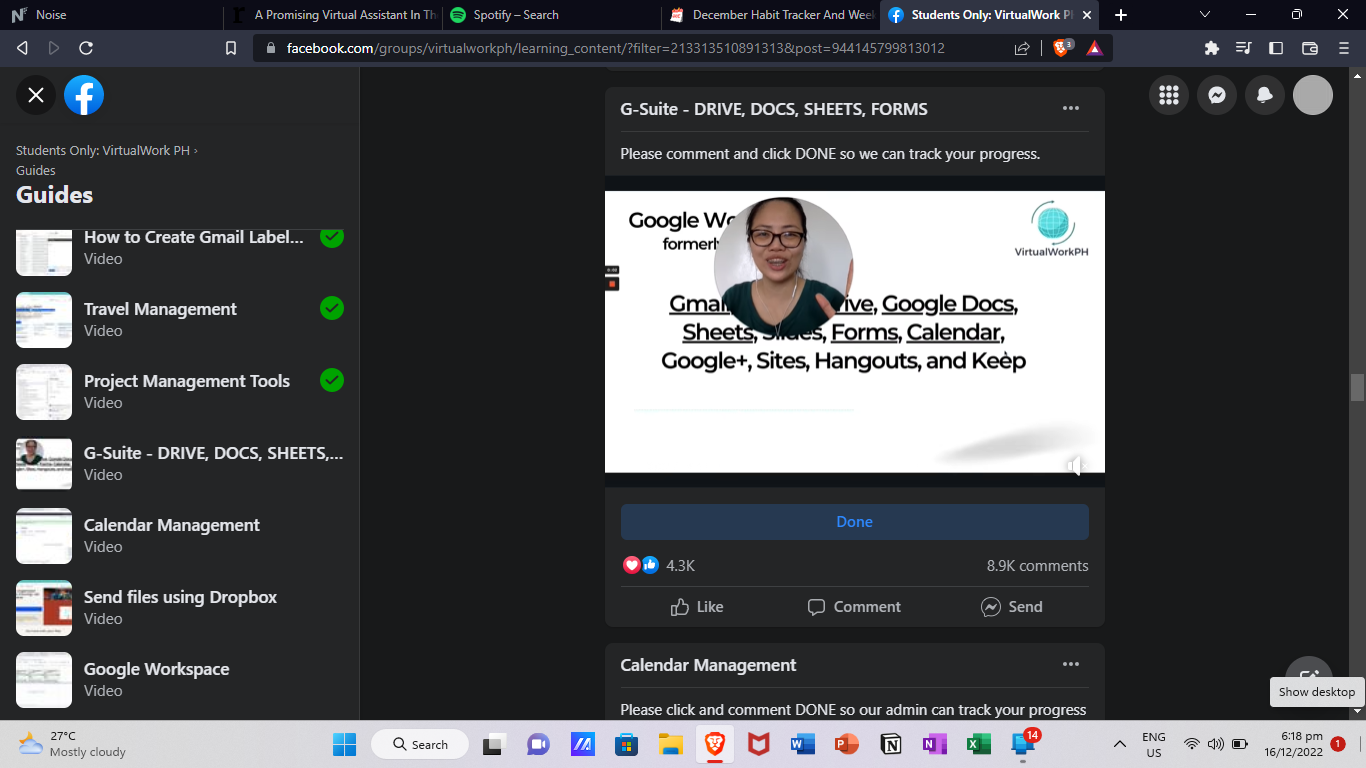Switch to A Promising Virtual Assistant tab

click(x=333, y=15)
